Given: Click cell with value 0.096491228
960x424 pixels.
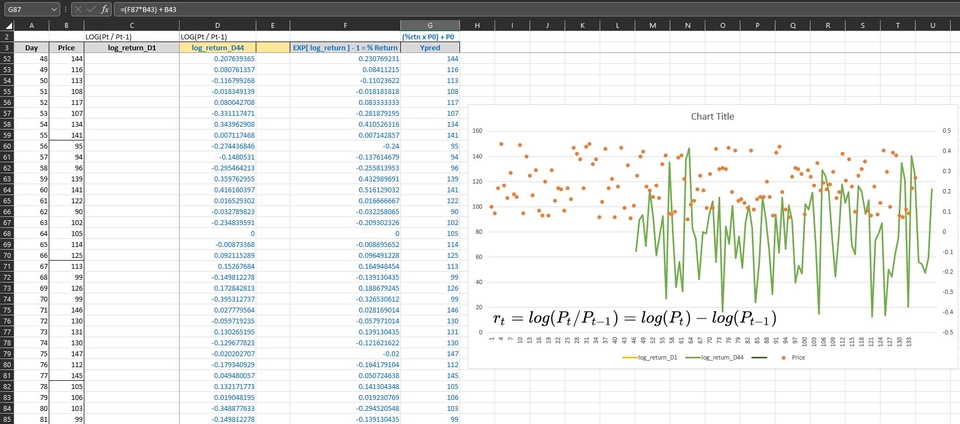Looking at the screenshot, I should tap(345, 255).
